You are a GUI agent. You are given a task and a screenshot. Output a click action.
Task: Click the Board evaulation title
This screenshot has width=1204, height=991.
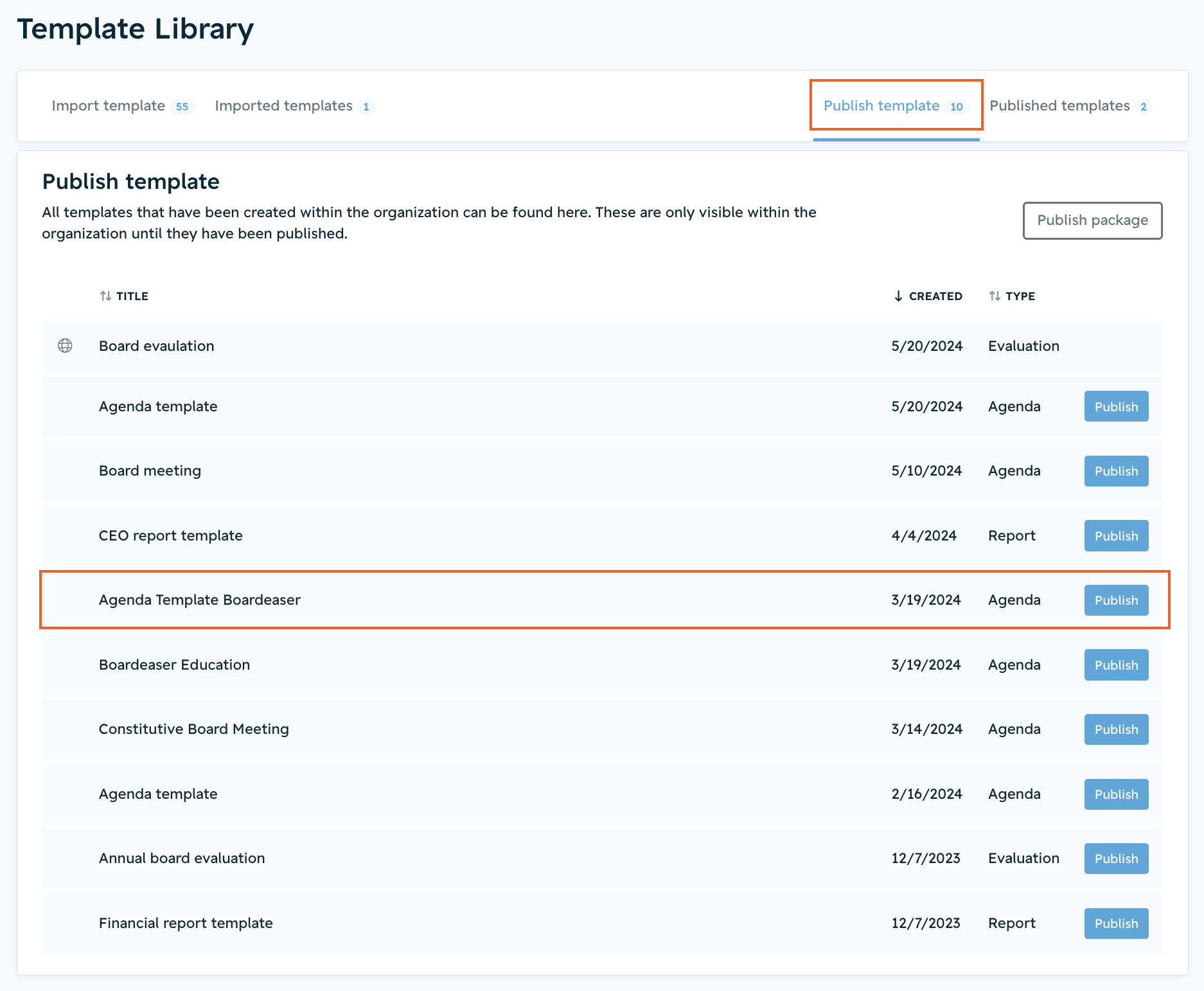tap(157, 346)
